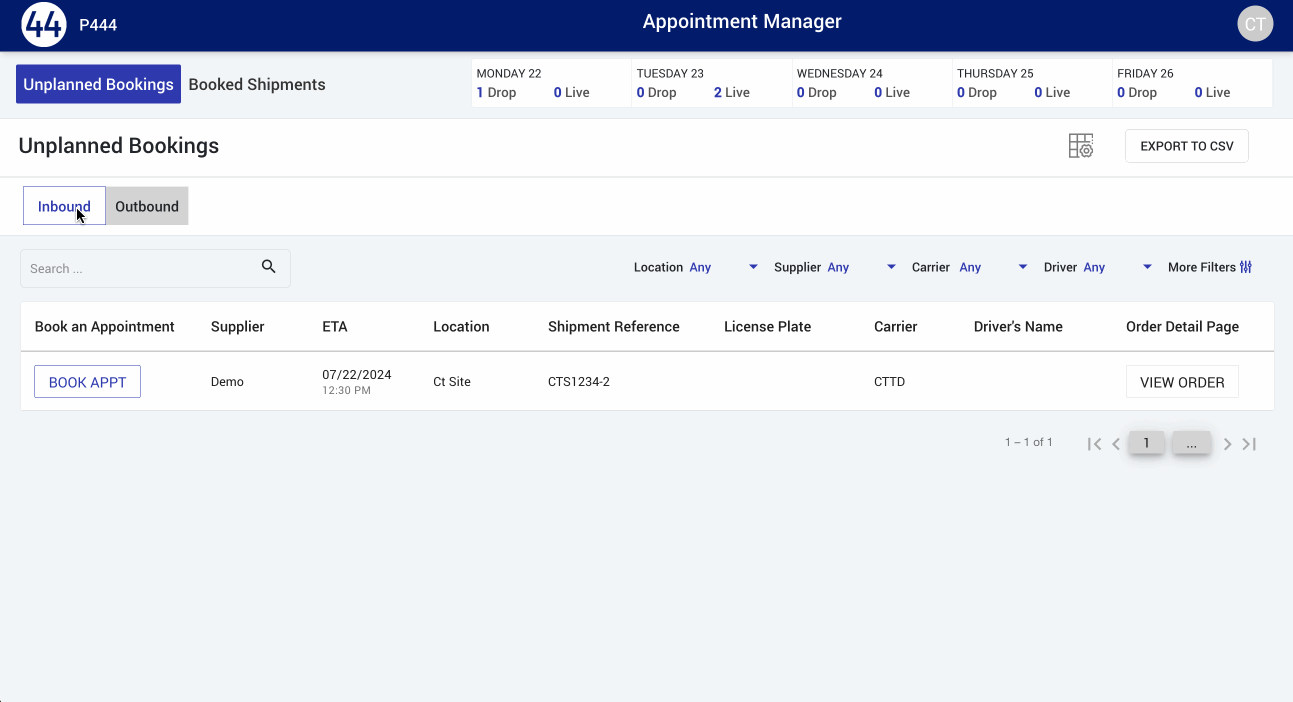Go to next page arrow
This screenshot has width=1293, height=702.
(x=1227, y=444)
